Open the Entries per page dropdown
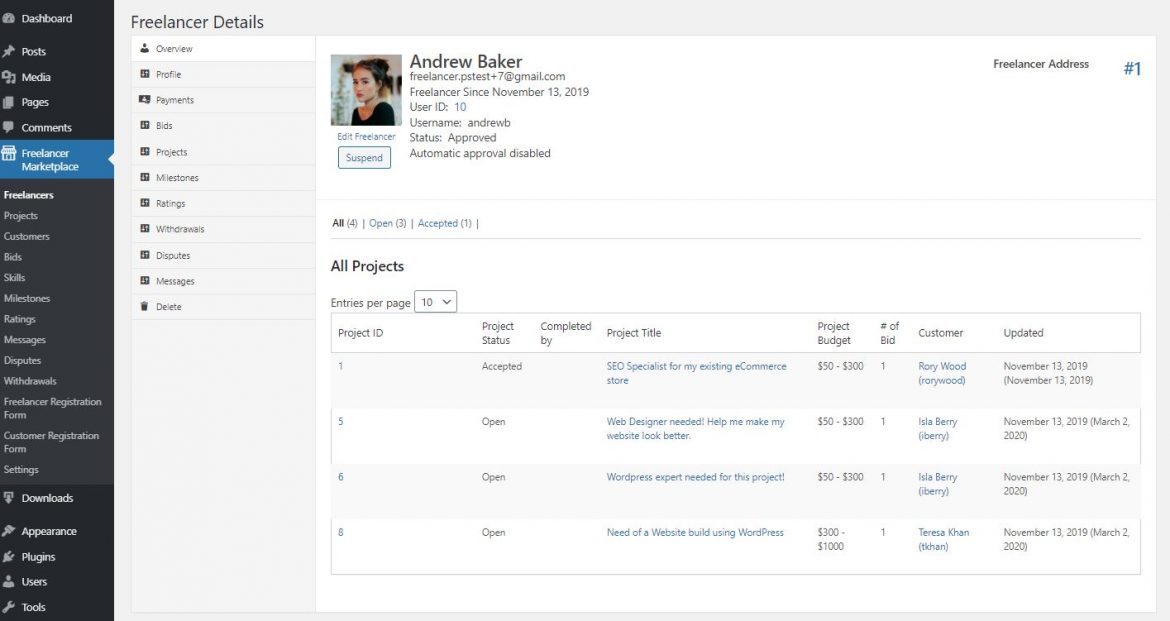Viewport: 1170px width, 621px height. [435, 300]
